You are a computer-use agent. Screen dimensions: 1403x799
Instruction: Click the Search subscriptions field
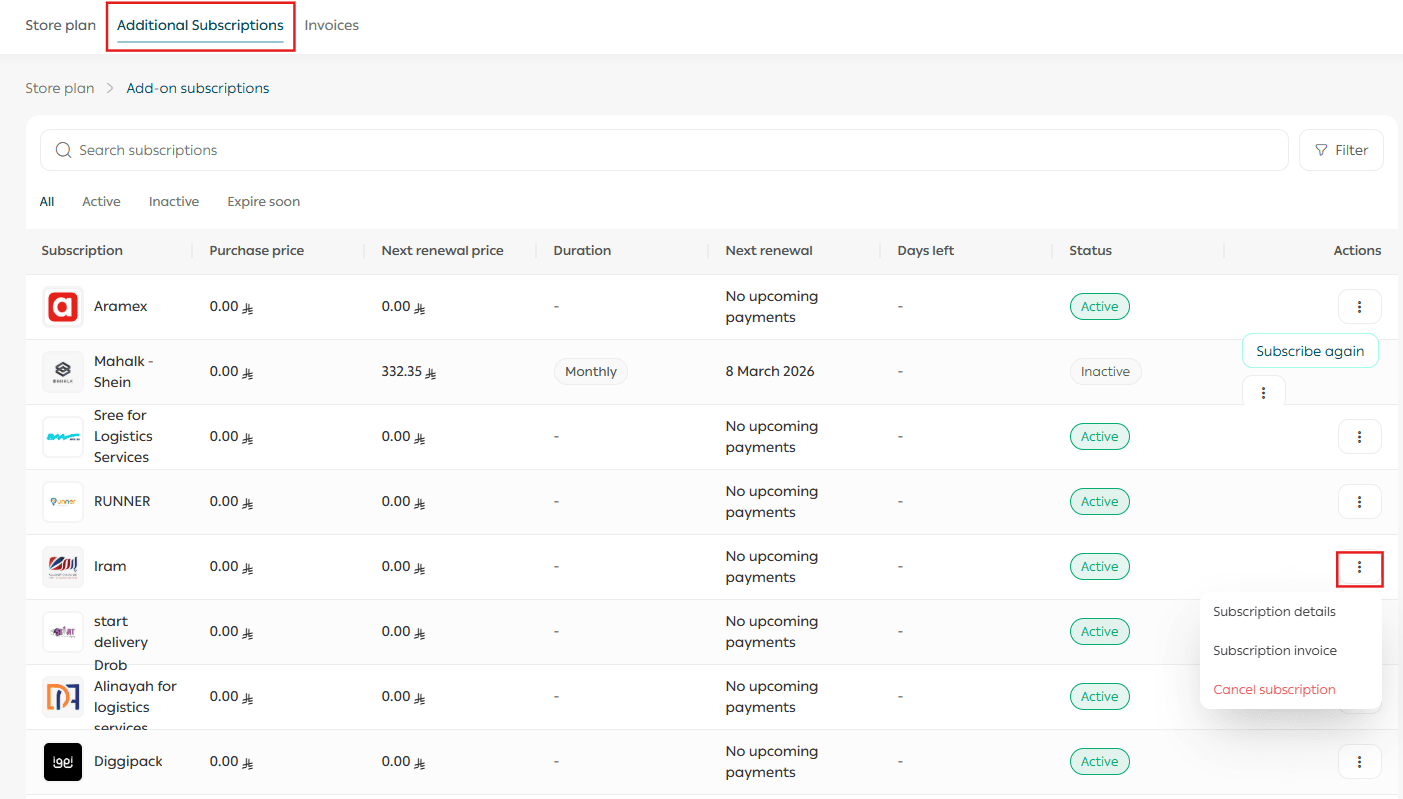pos(660,150)
